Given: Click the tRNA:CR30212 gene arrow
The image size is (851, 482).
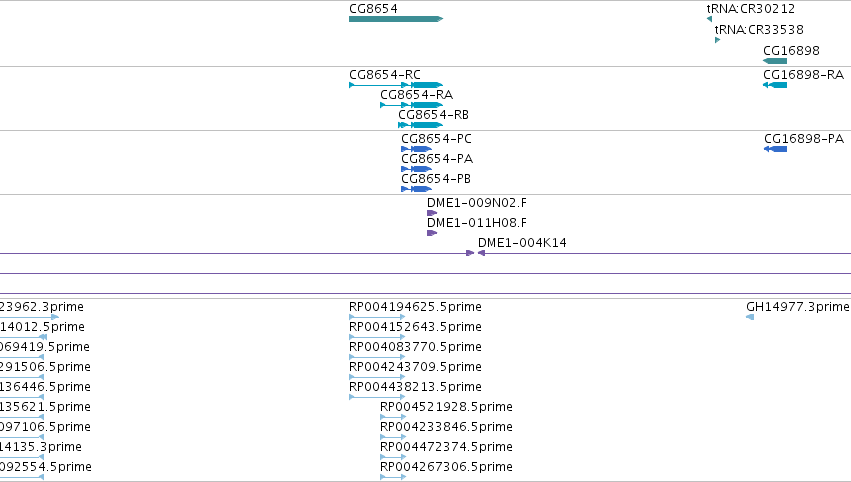Looking at the screenshot, I should [x=709, y=19].
